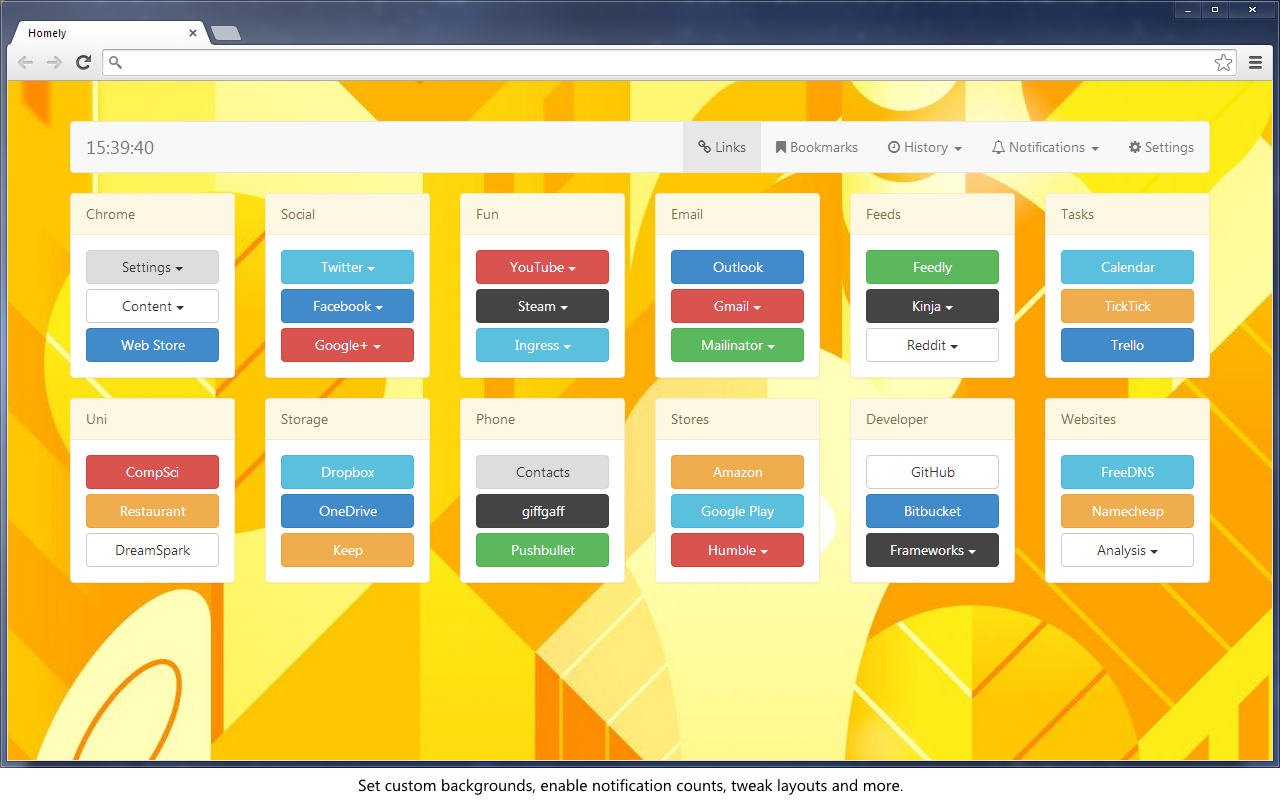Expand the Steam dropdown
This screenshot has height=800, width=1280.
point(542,306)
